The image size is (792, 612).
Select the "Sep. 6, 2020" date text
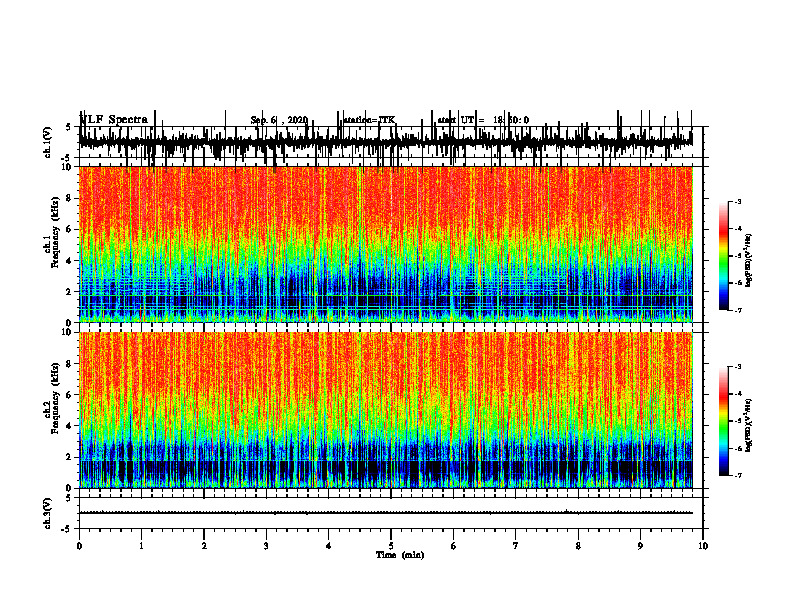click(279, 120)
